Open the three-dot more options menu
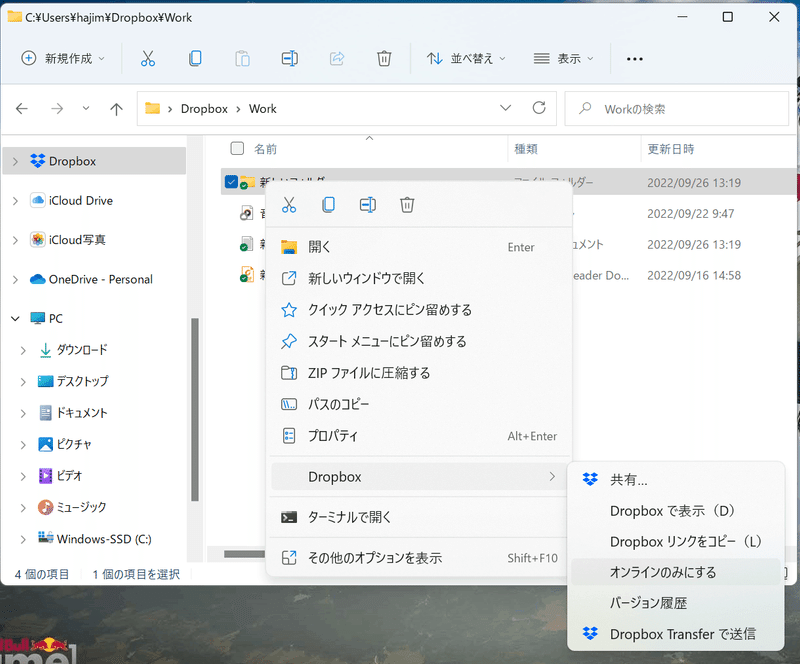The image size is (800, 664). tap(635, 59)
